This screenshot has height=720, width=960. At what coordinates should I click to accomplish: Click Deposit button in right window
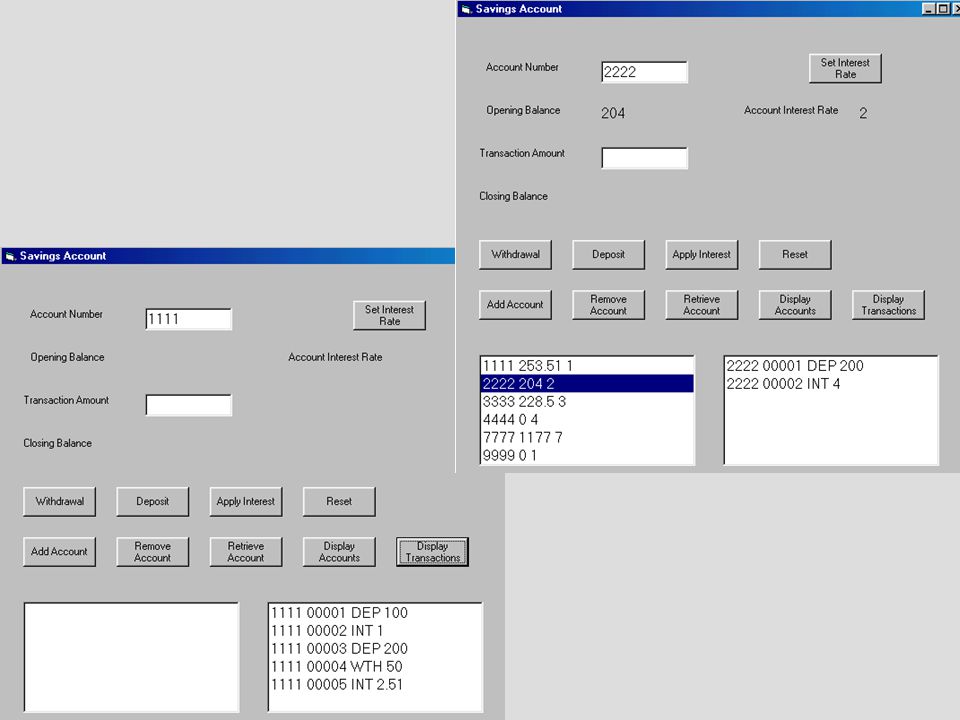pyautogui.click(x=609, y=255)
